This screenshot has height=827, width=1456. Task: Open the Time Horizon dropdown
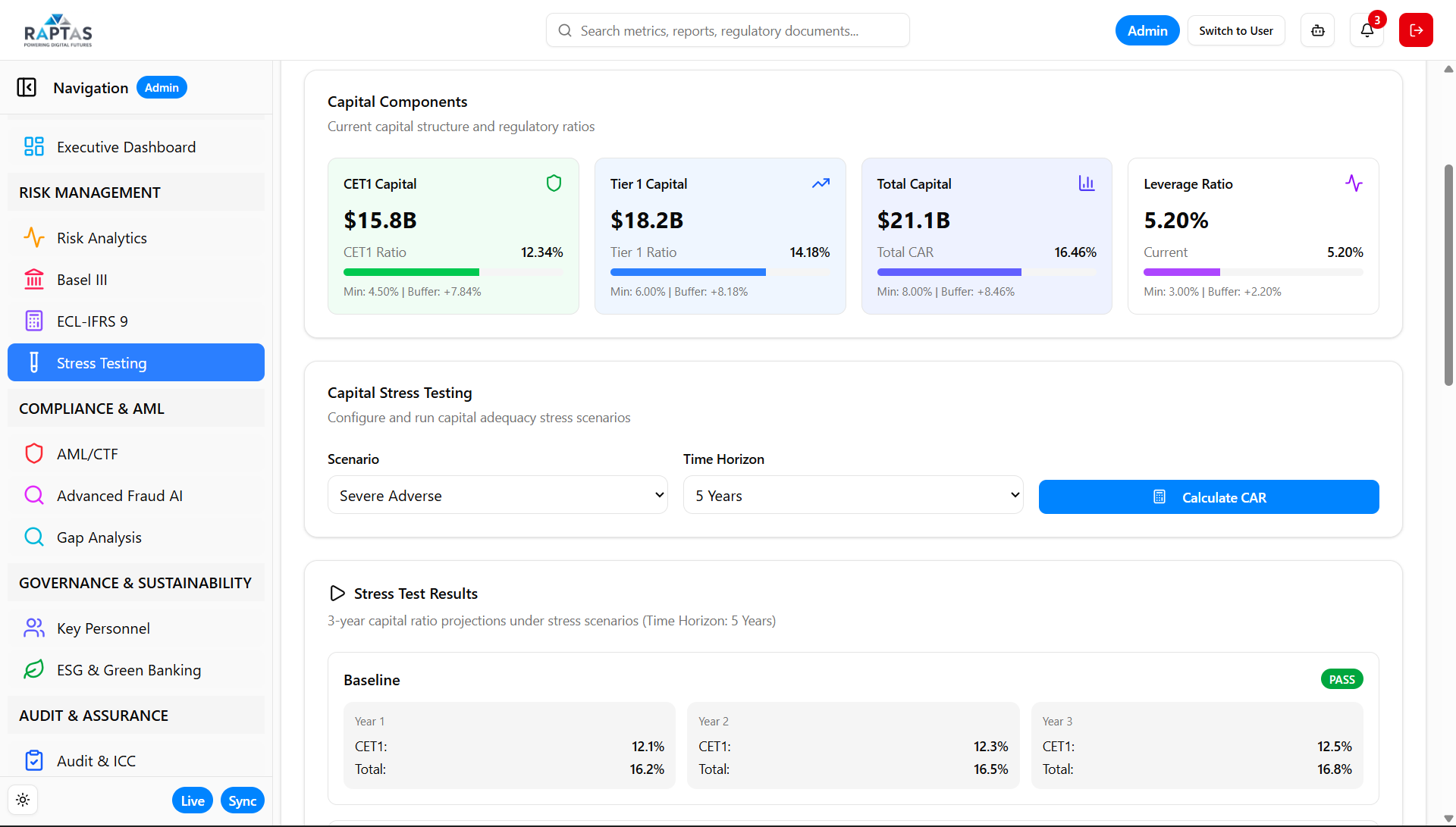pos(853,495)
